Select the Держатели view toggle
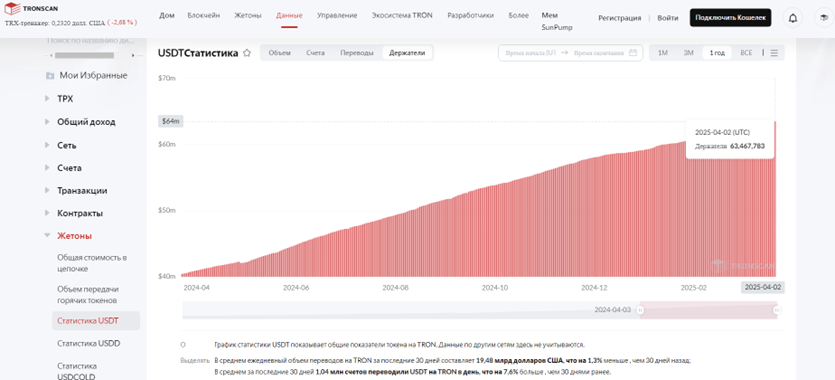Image resolution: width=835 pixels, height=380 pixels. coord(407,53)
